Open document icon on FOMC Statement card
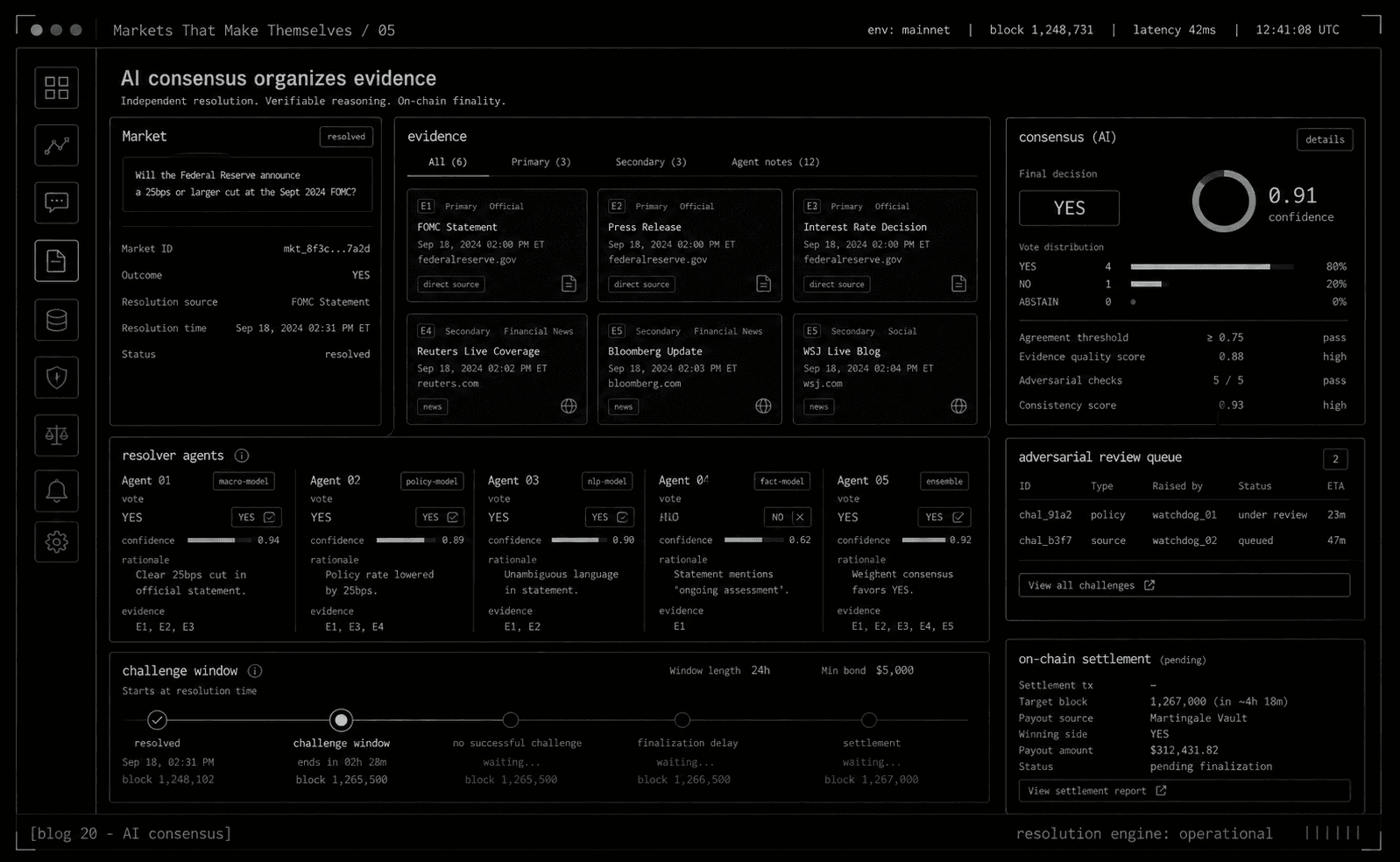The height and width of the screenshot is (862, 1400). point(569,284)
